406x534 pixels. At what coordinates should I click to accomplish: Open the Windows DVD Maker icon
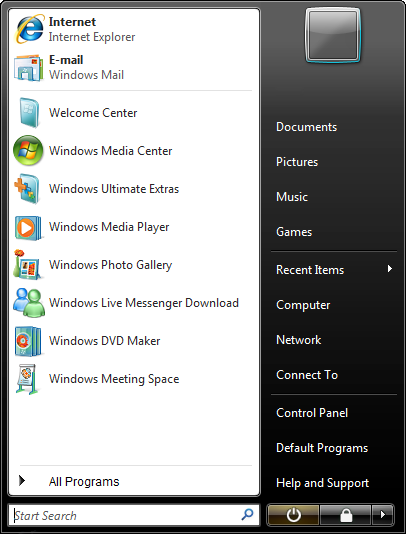28,341
